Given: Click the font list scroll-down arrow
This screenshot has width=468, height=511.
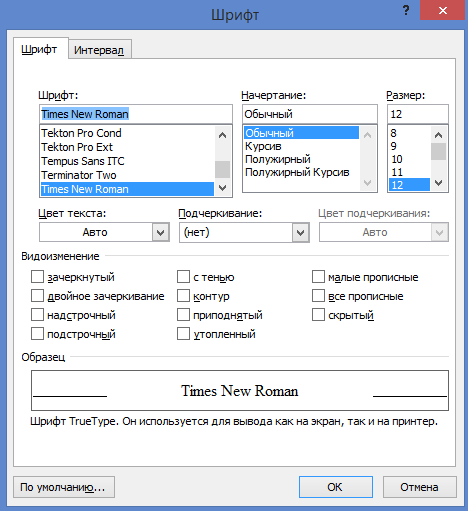Looking at the screenshot, I should point(222,188).
